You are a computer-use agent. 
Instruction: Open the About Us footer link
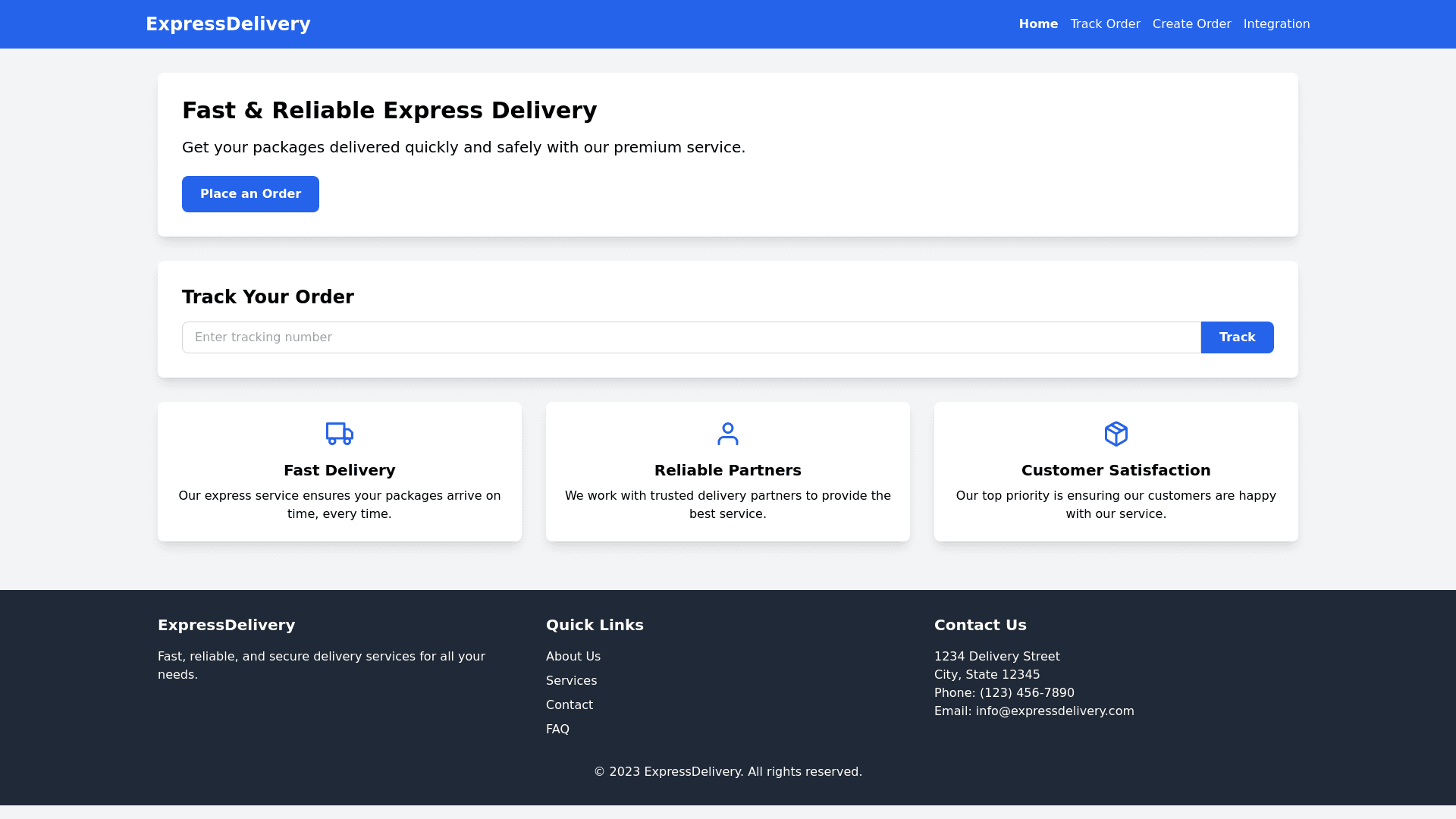point(573,657)
